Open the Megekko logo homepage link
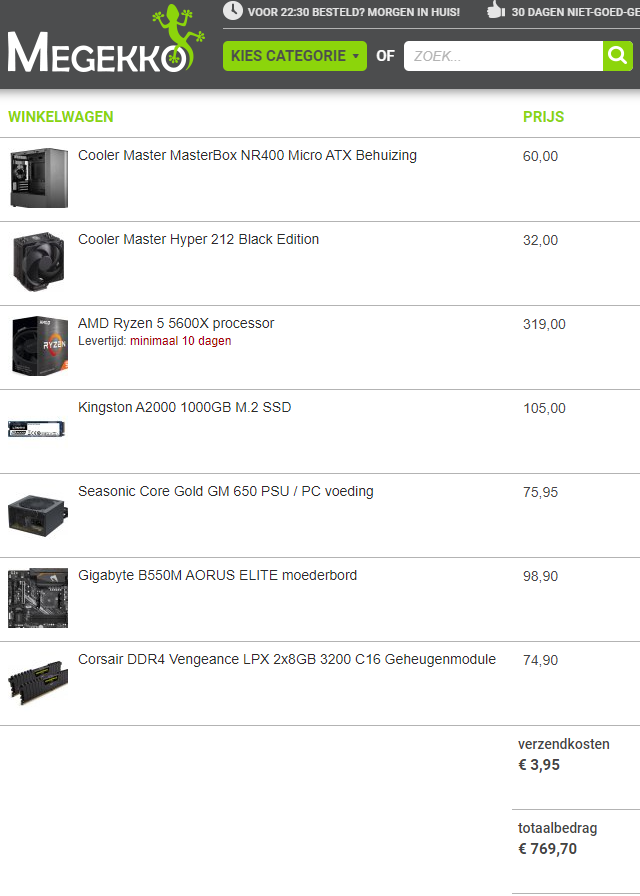Screen dimensions: 640x896 tap(106, 39)
